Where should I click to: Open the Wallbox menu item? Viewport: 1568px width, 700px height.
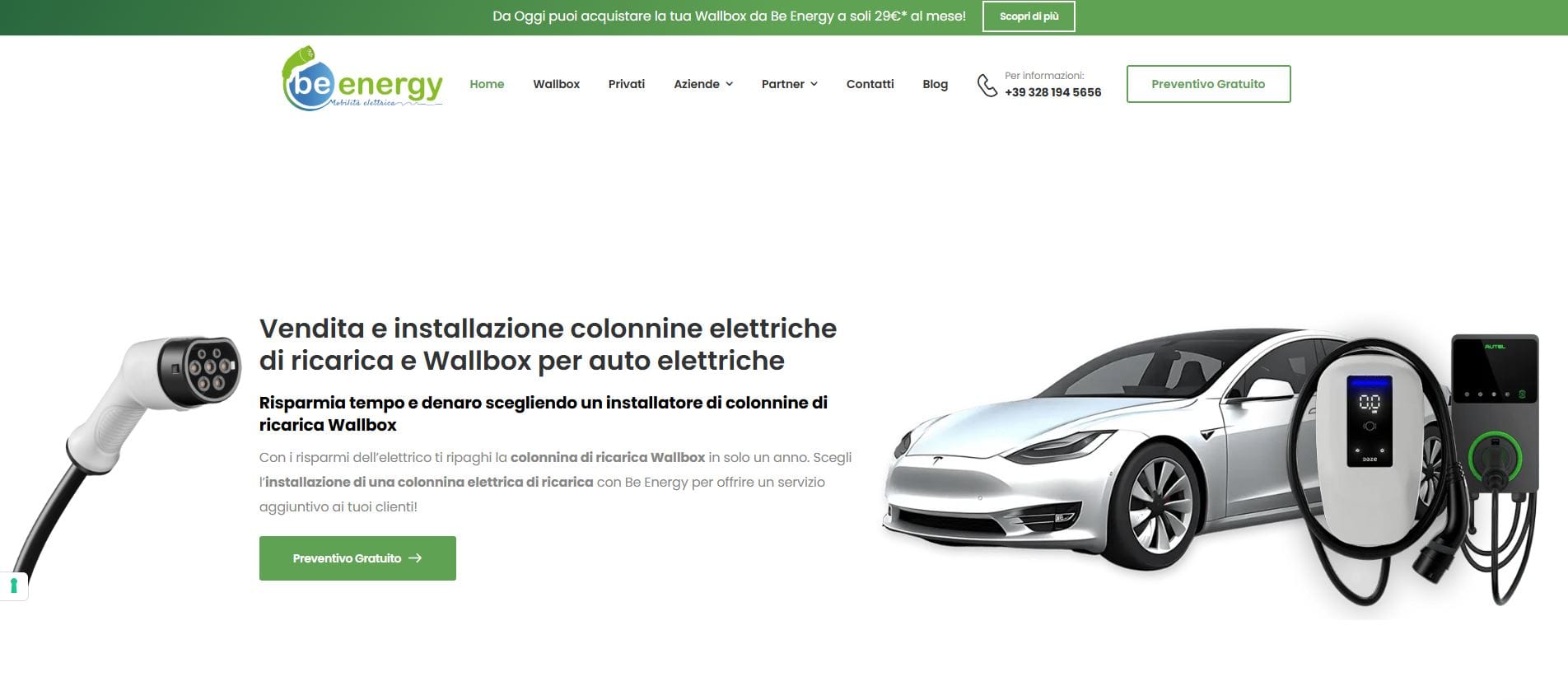(556, 84)
